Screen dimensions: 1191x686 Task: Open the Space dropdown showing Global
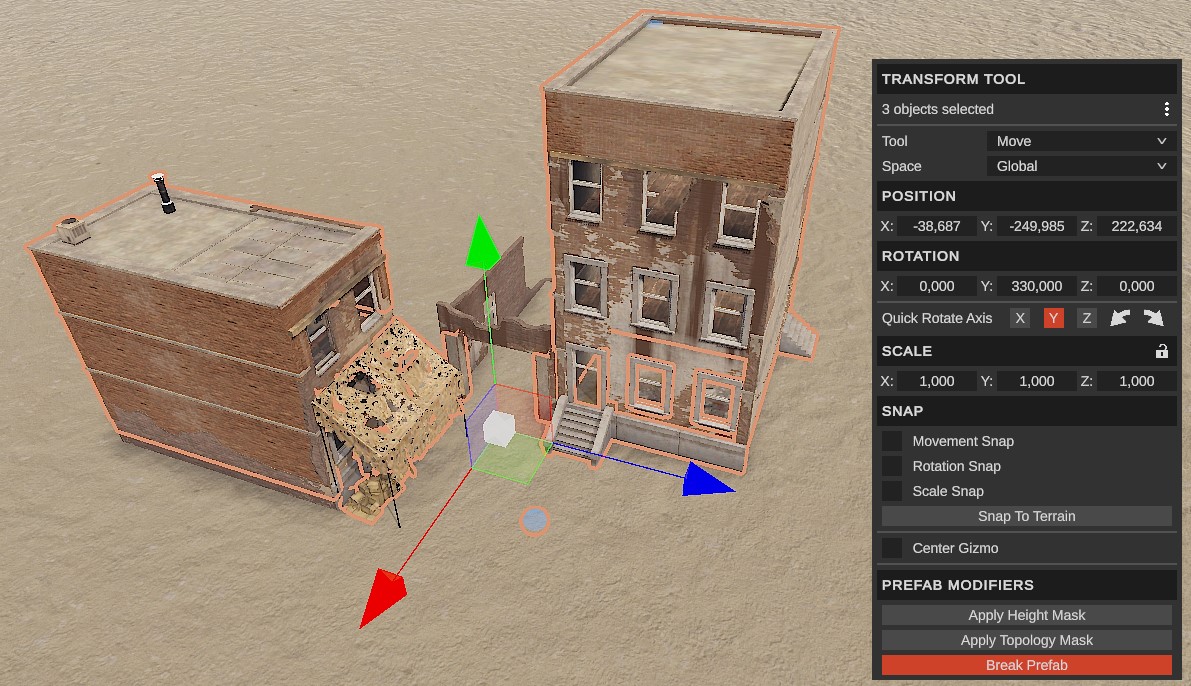1081,166
